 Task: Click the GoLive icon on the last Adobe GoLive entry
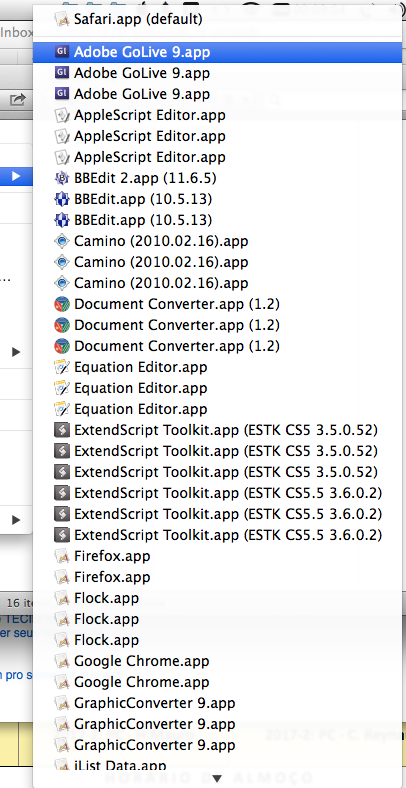pos(61,94)
